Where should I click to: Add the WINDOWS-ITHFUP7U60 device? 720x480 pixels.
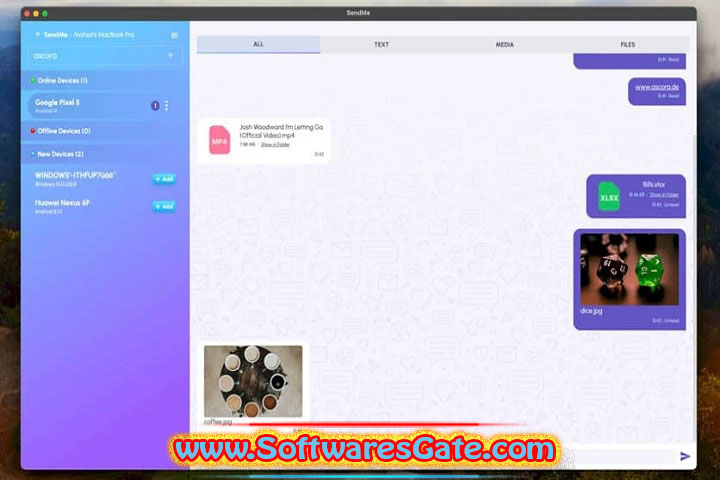pos(164,179)
